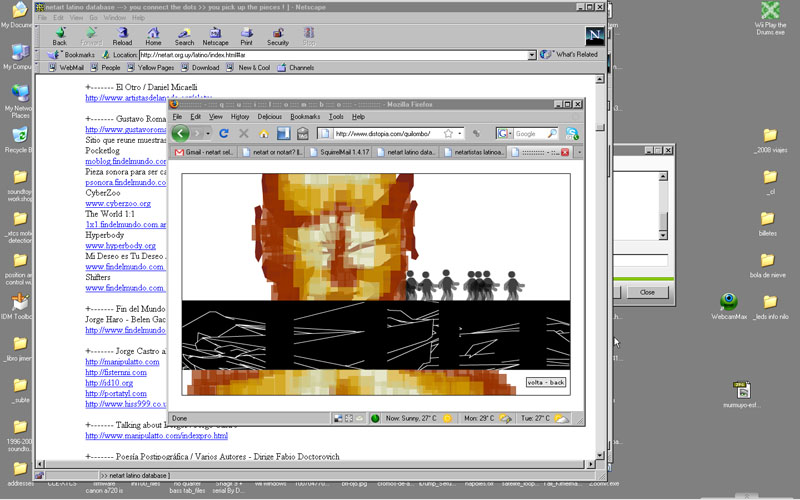Open the Delicious menu in Firefox
Screen dimensions: 800x500
[269, 117]
